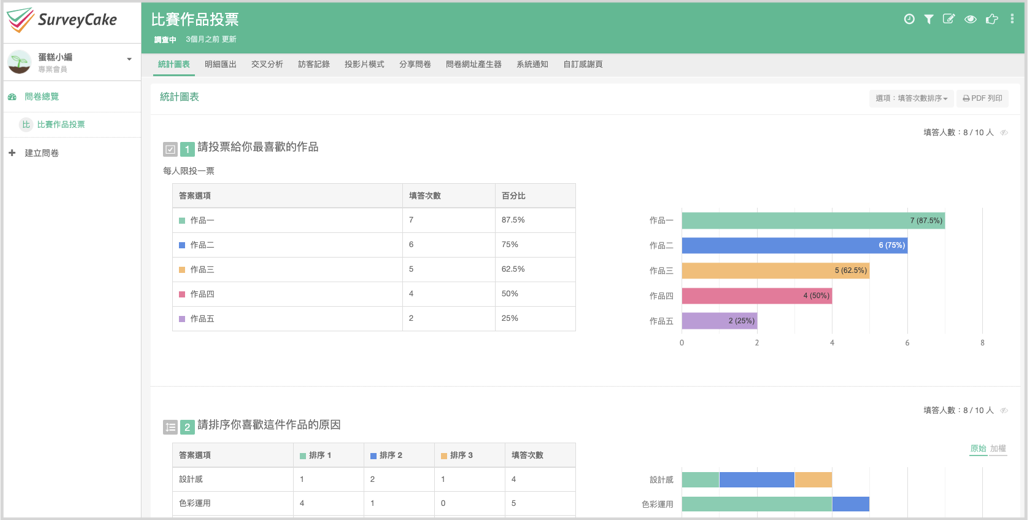1028x520 pixels.
Task: Click the thumbs-up icon in header
Action: [x=992, y=19]
